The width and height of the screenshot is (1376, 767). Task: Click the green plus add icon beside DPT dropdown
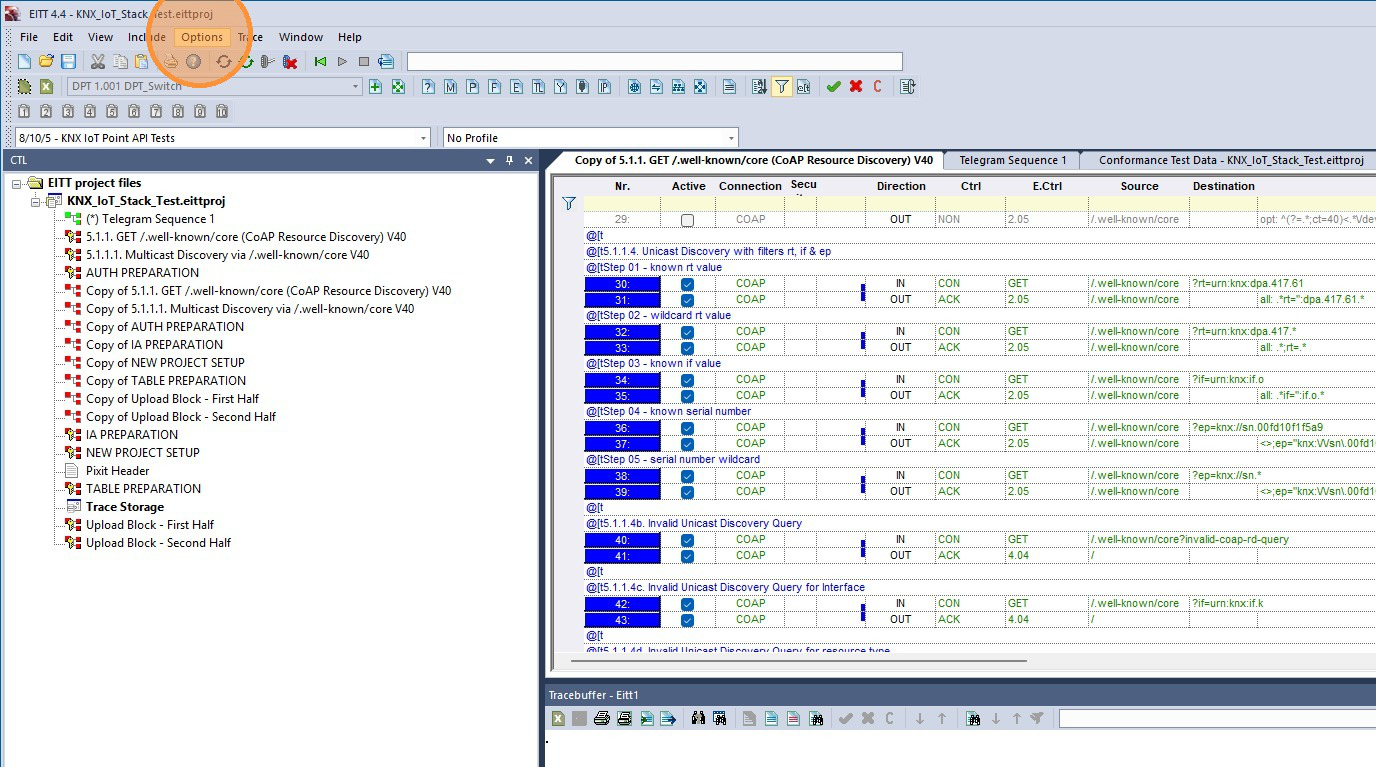(376, 87)
